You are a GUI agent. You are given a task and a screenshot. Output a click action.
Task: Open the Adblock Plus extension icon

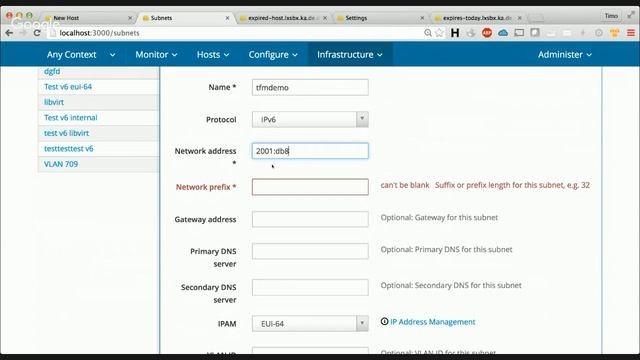click(x=487, y=33)
